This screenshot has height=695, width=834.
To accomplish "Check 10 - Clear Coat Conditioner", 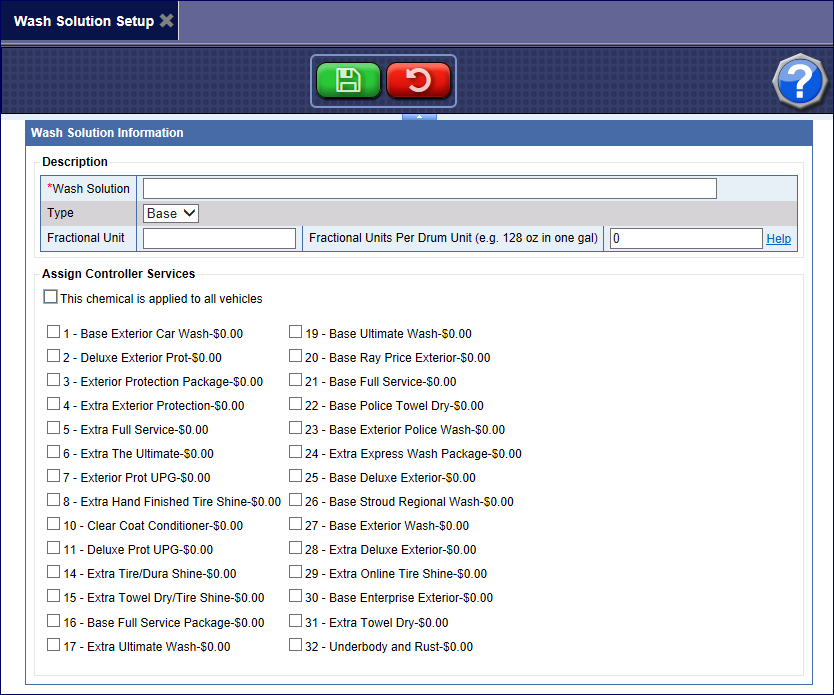I will coord(53,525).
